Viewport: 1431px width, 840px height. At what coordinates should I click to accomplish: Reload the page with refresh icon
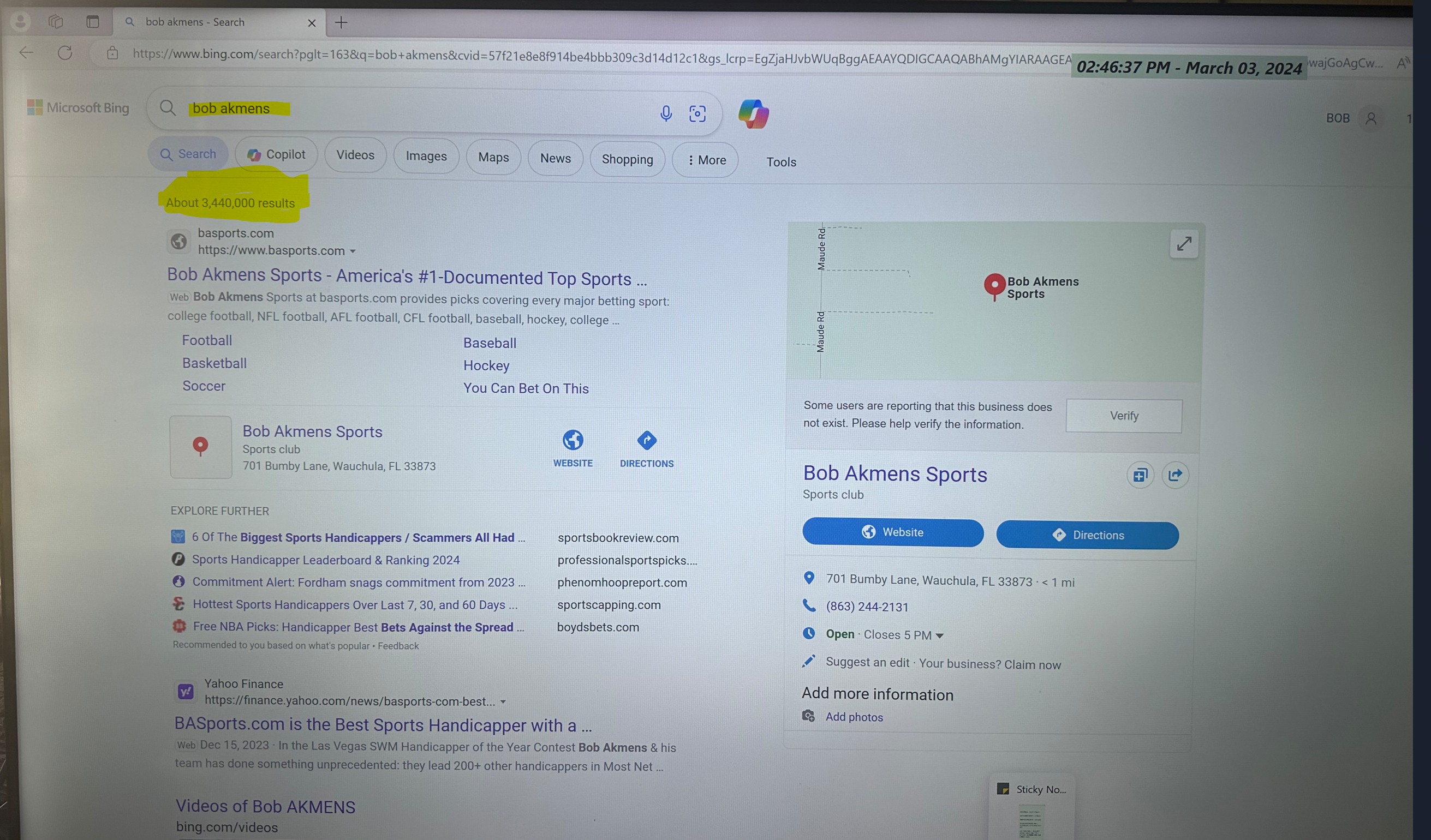65,53
